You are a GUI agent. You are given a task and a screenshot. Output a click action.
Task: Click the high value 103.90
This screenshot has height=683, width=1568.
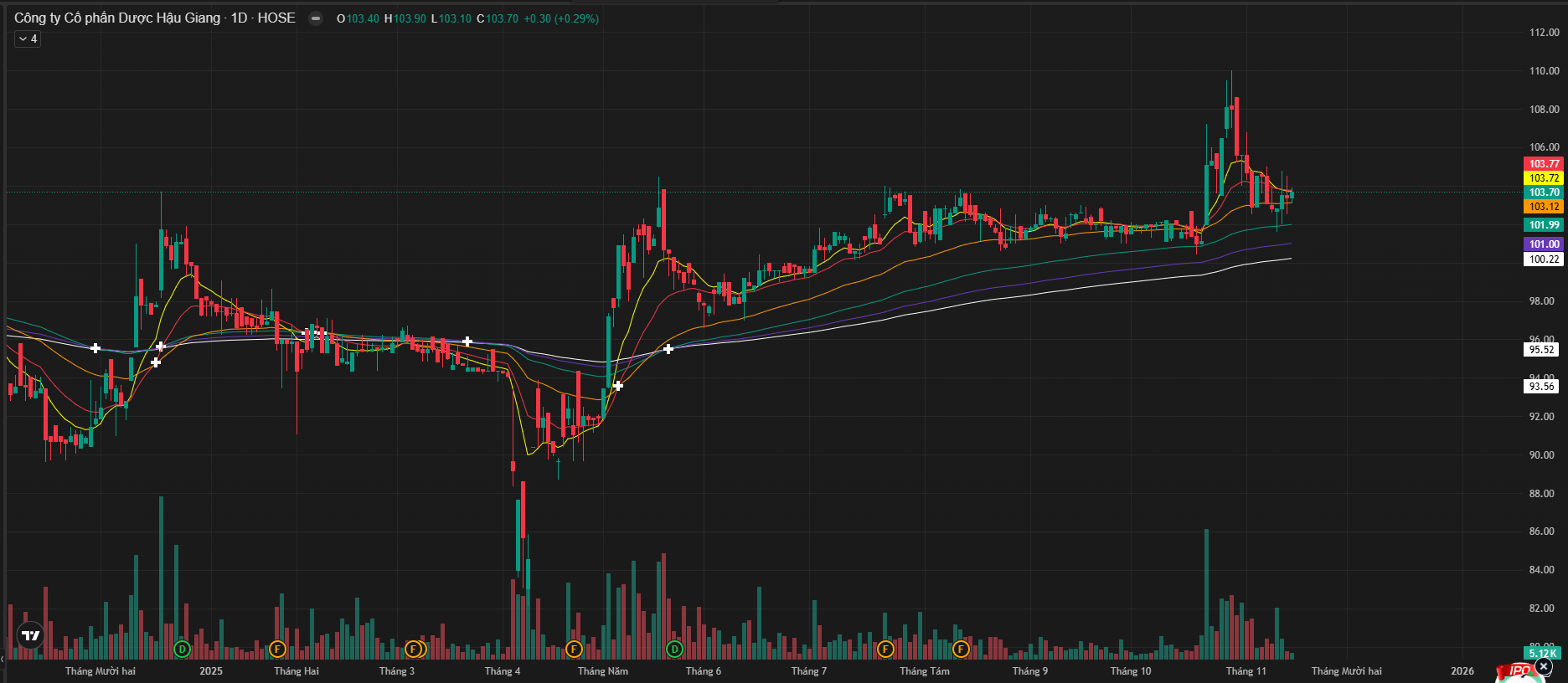(410, 18)
